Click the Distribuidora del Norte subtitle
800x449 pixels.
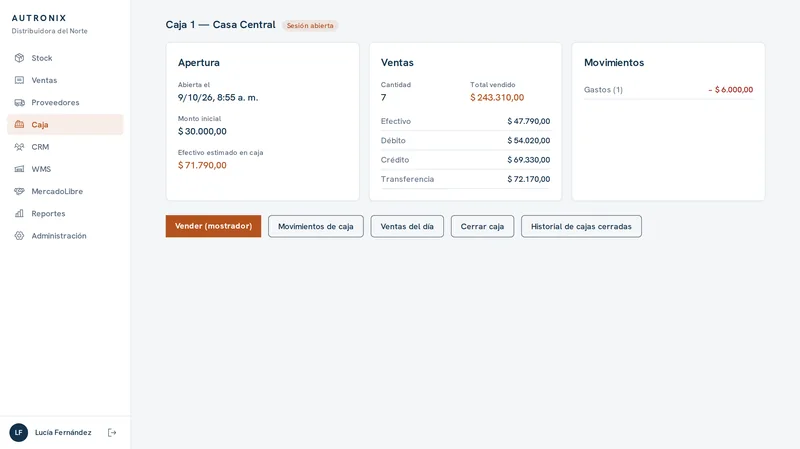tap(49, 31)
